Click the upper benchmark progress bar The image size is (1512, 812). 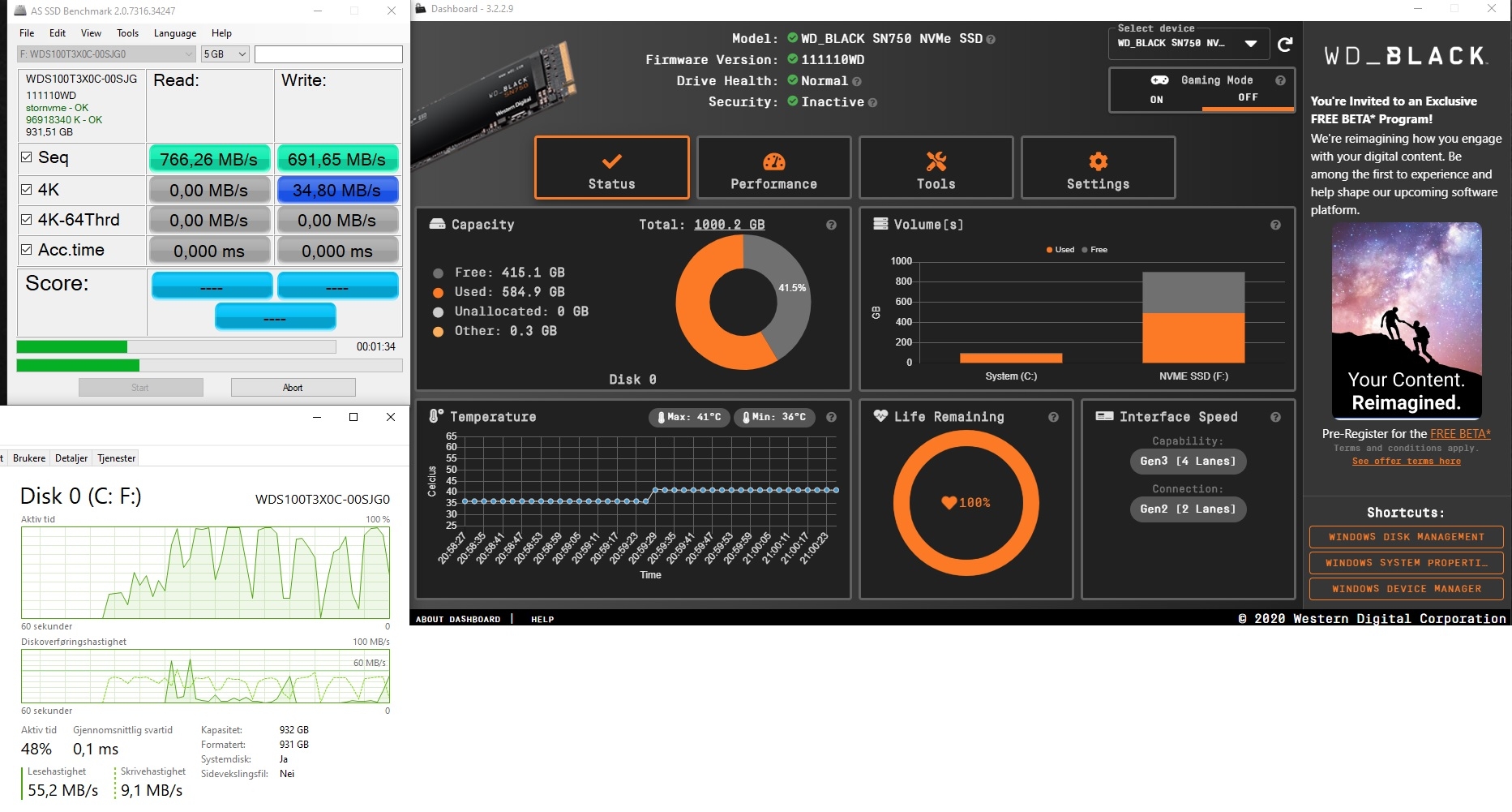(x=176, y=347)
